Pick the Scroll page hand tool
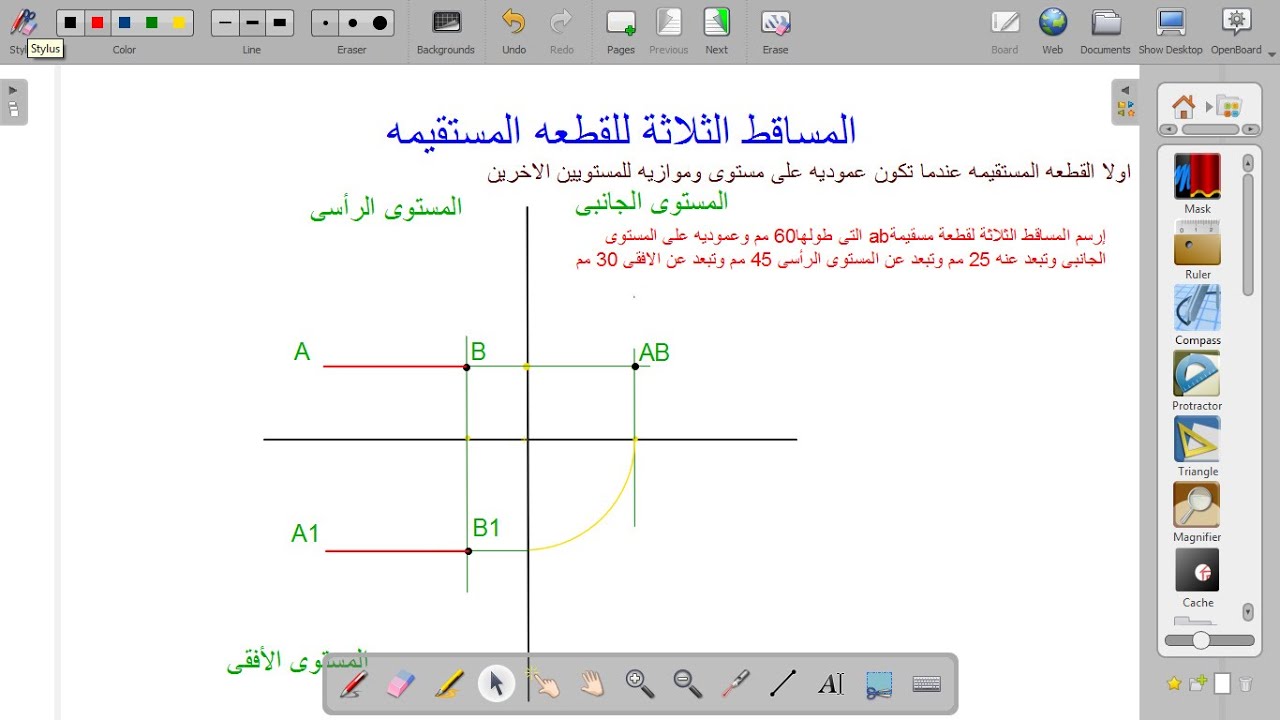This screenshot has height=720, width=1280. pyautogui.click(x=592, y=684)
